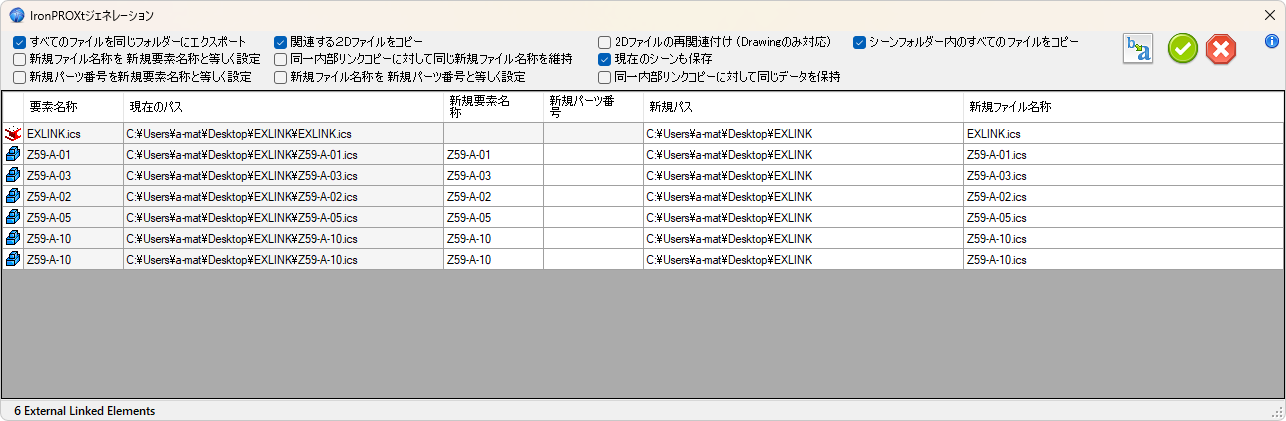Edit 新規要素名称 cell showing Z59-A-05
This screenshot has height=421, width=1286.
tap(493, 217)
